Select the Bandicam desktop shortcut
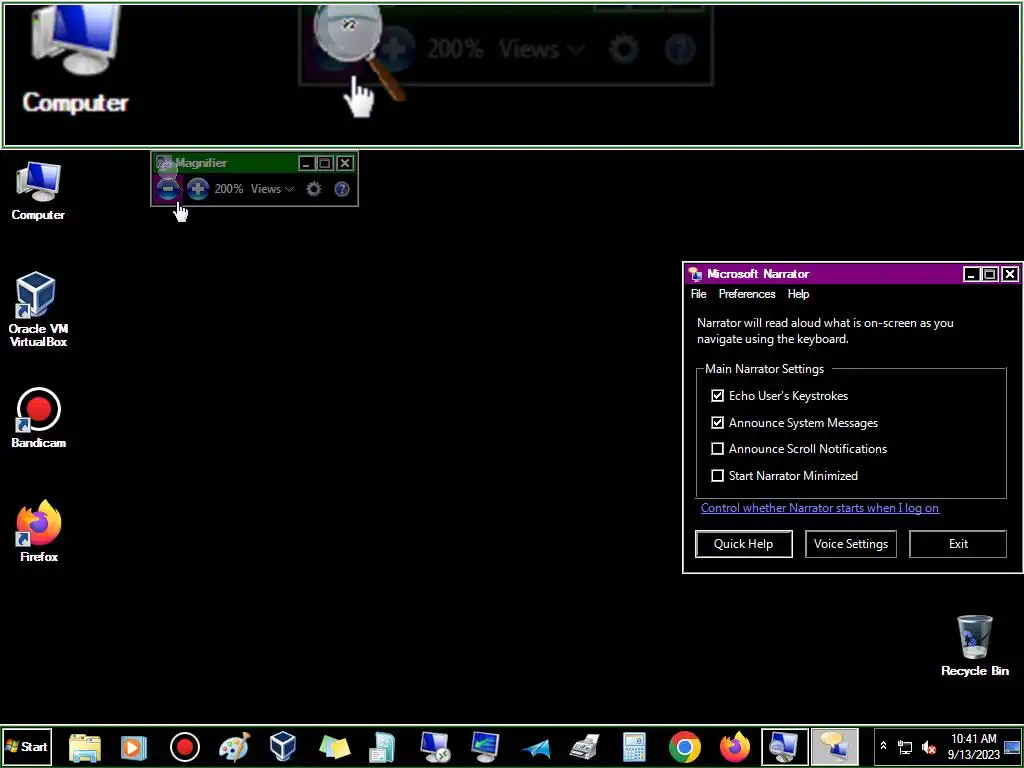Image resolution: width=1024 pixels, height=768 pixels. (39, 418)
